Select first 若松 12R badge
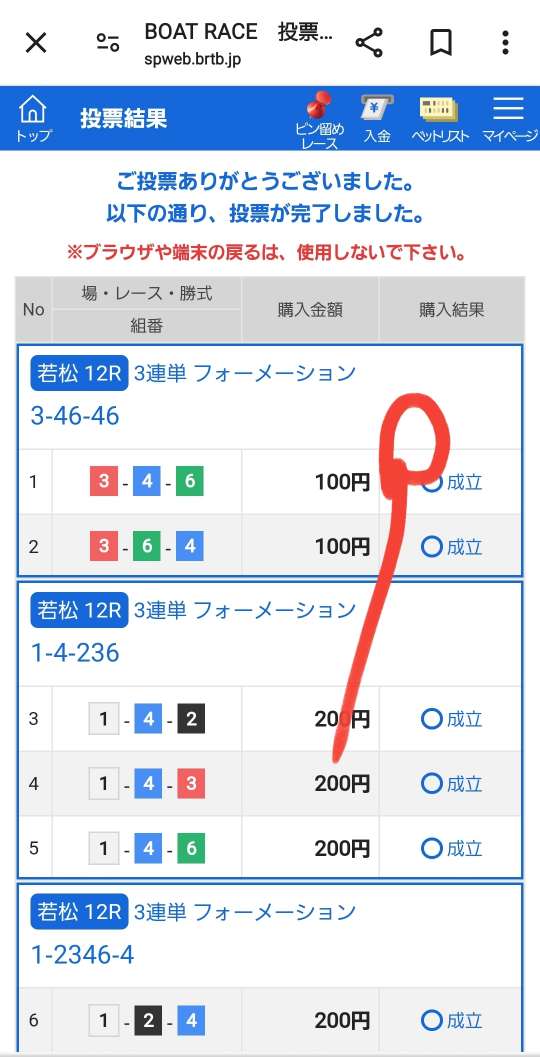540x1057 pixels. pyautogui.click(x=79, y=373)
